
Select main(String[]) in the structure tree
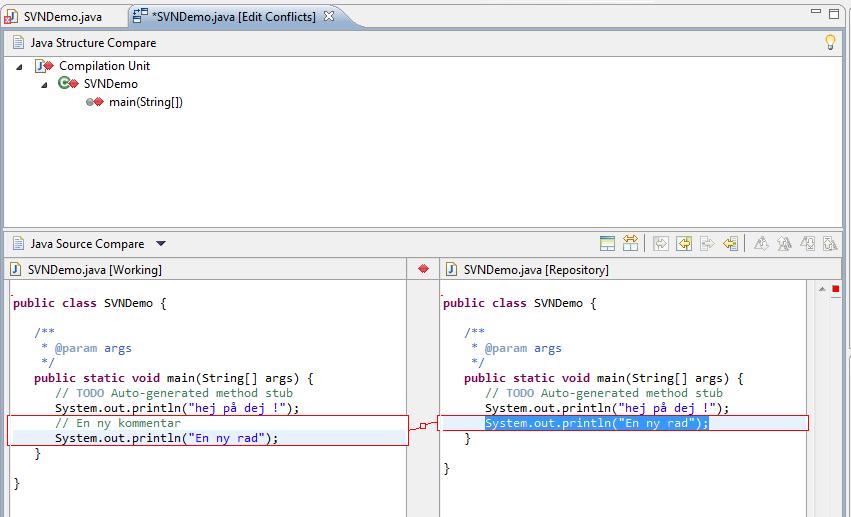[x=145, y=102]
